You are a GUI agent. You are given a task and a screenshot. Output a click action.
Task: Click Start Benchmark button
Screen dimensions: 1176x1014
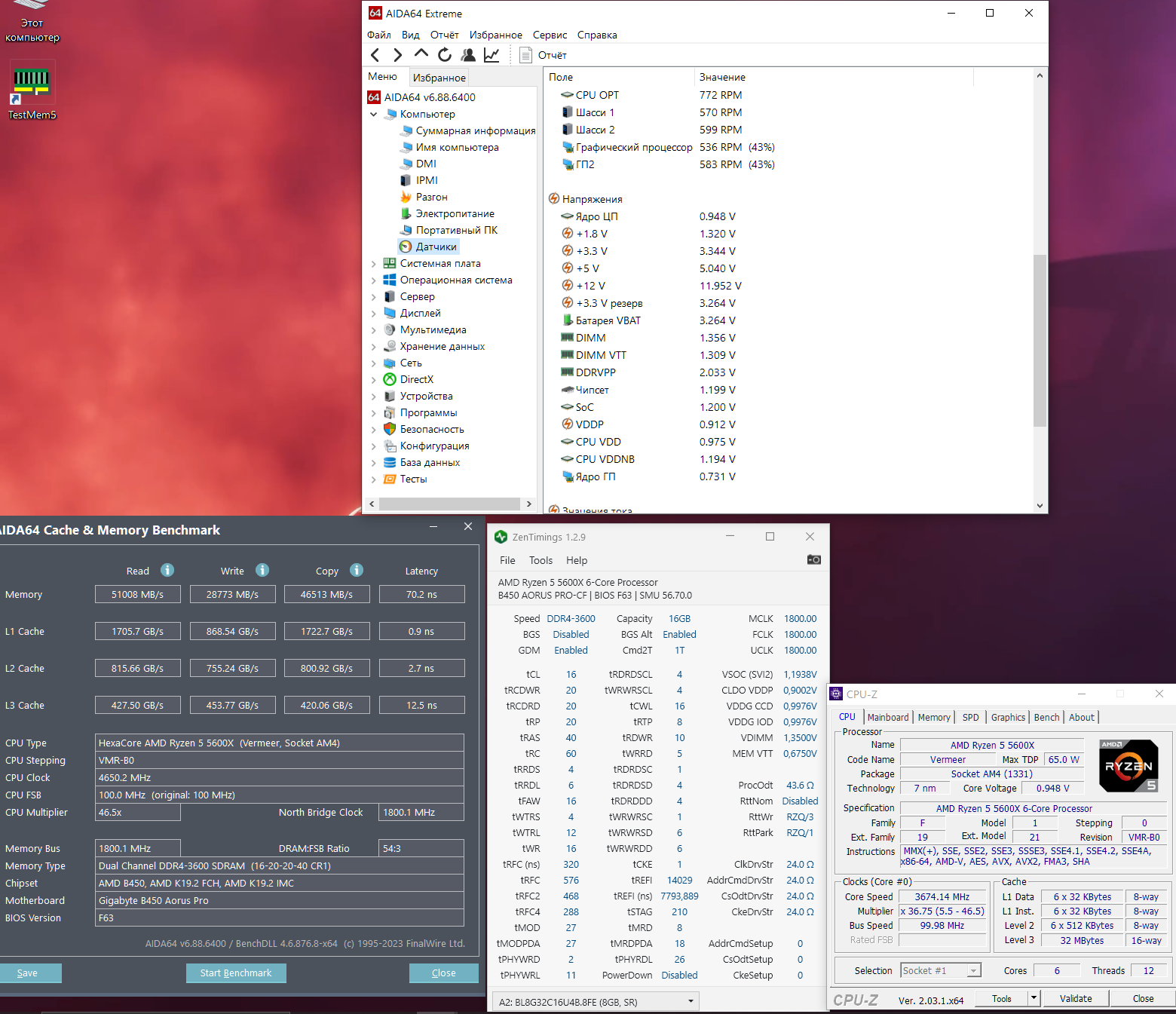pos(236,973)
